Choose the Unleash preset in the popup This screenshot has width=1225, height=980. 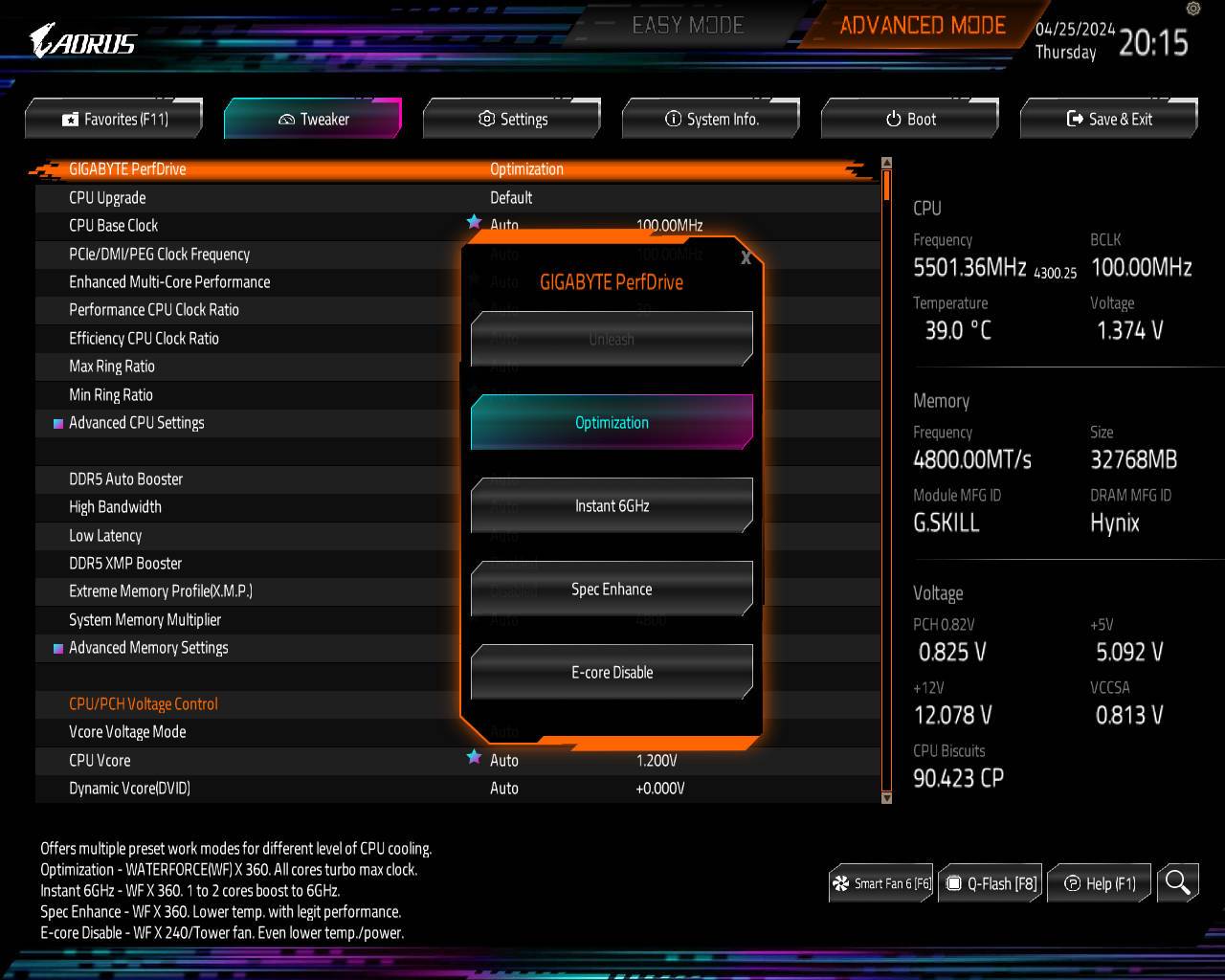[612, 339]
